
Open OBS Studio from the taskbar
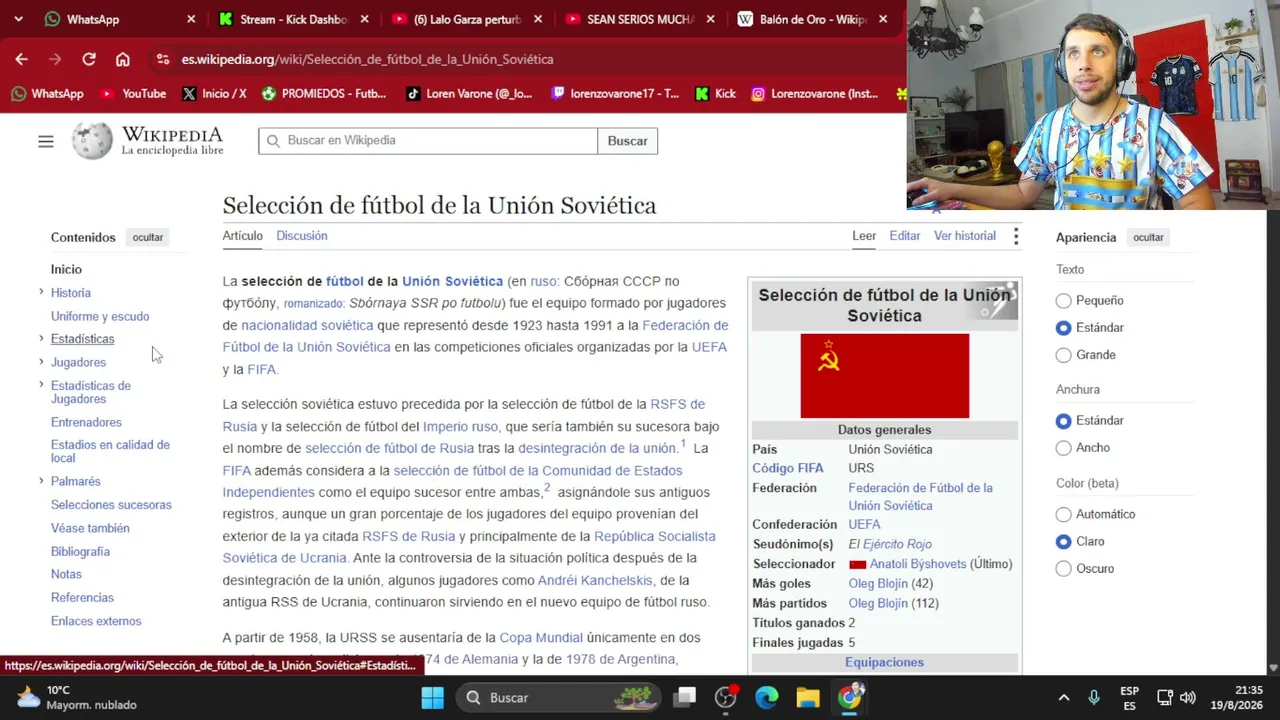tap(726, 698)
